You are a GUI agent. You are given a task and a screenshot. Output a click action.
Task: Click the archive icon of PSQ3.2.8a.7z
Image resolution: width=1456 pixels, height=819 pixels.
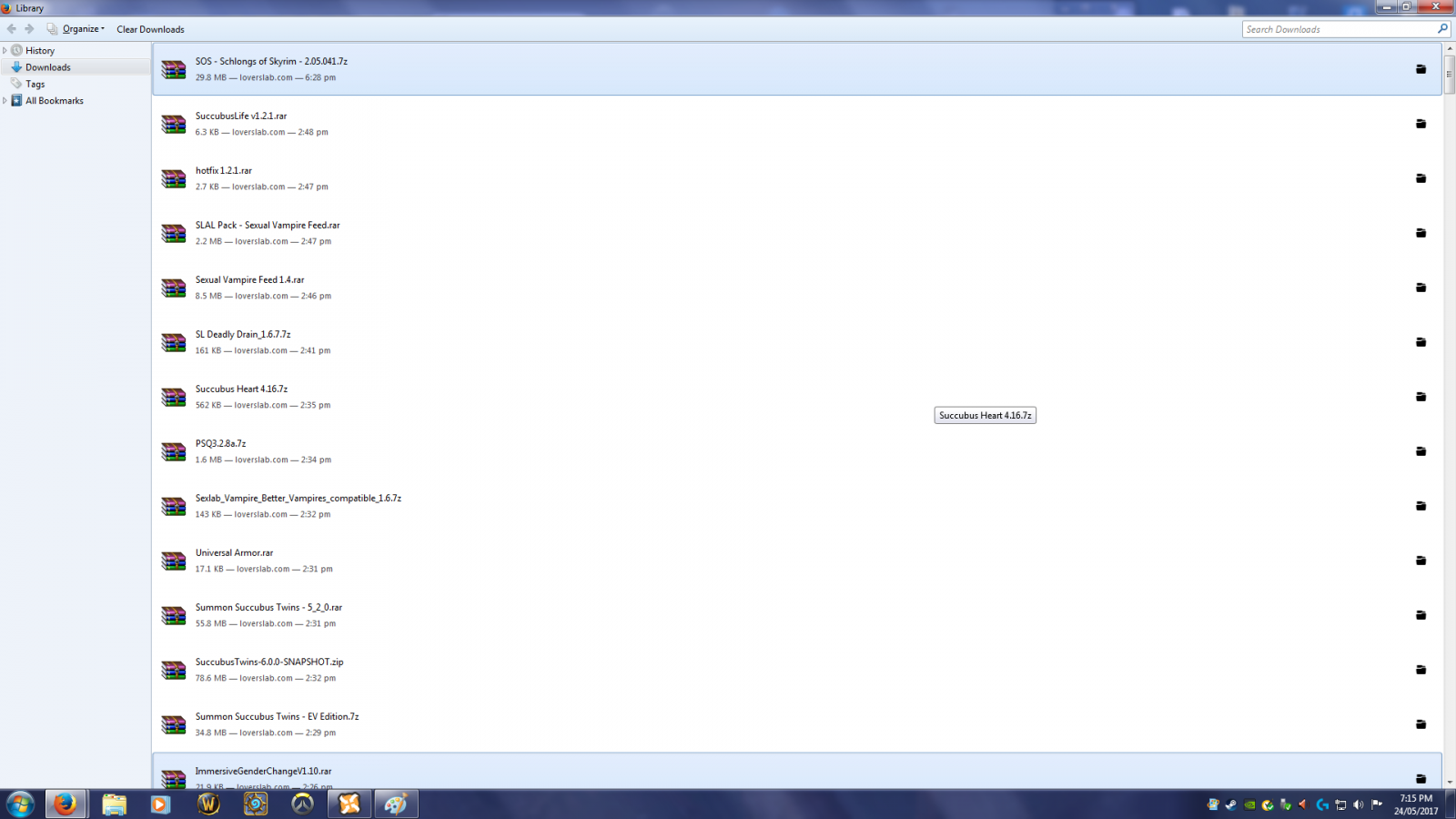click(174, 451)
